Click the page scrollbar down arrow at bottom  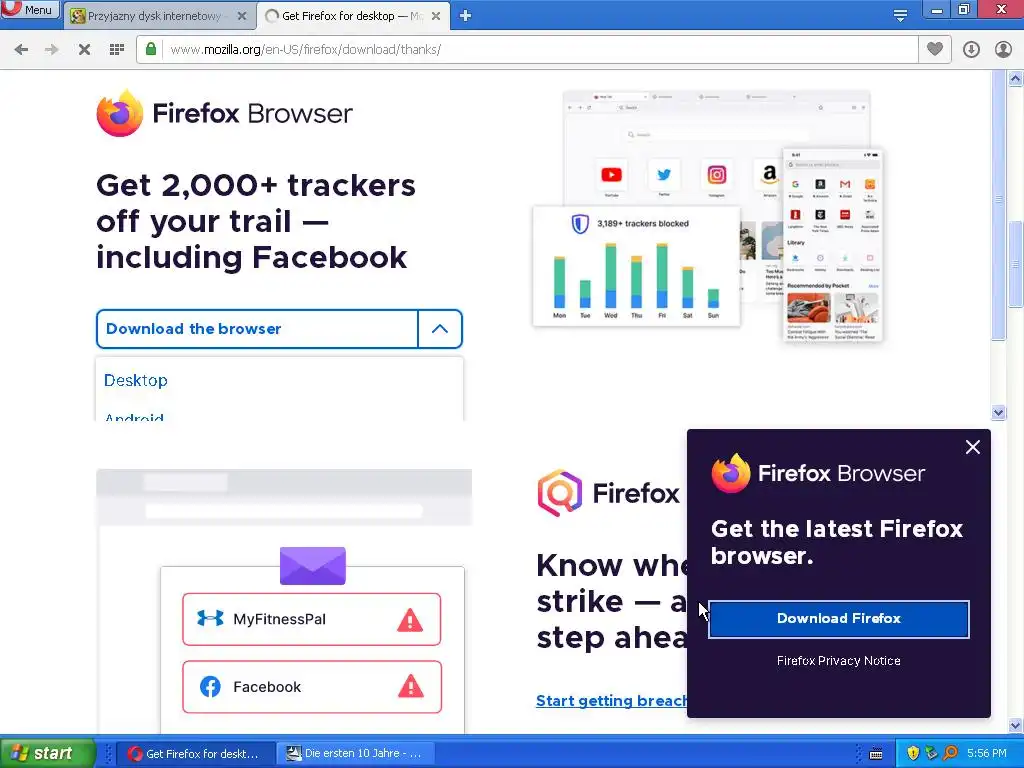tap(1016, 725)
